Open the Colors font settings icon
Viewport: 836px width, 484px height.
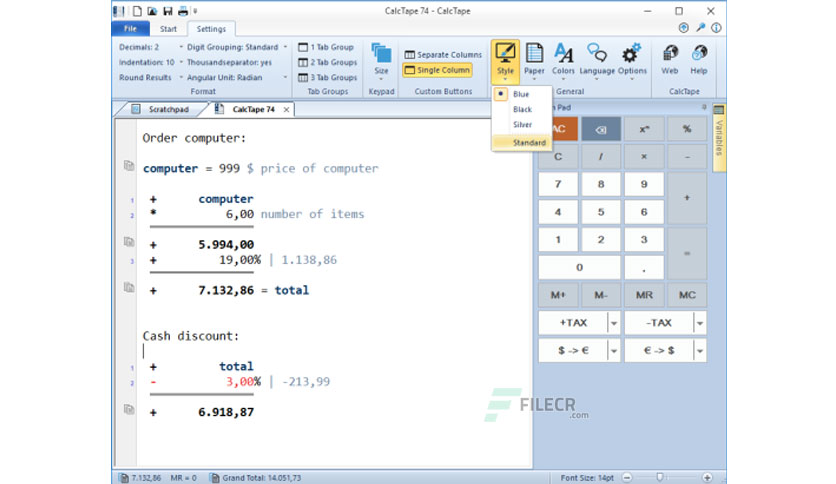(x=563, y=61)
